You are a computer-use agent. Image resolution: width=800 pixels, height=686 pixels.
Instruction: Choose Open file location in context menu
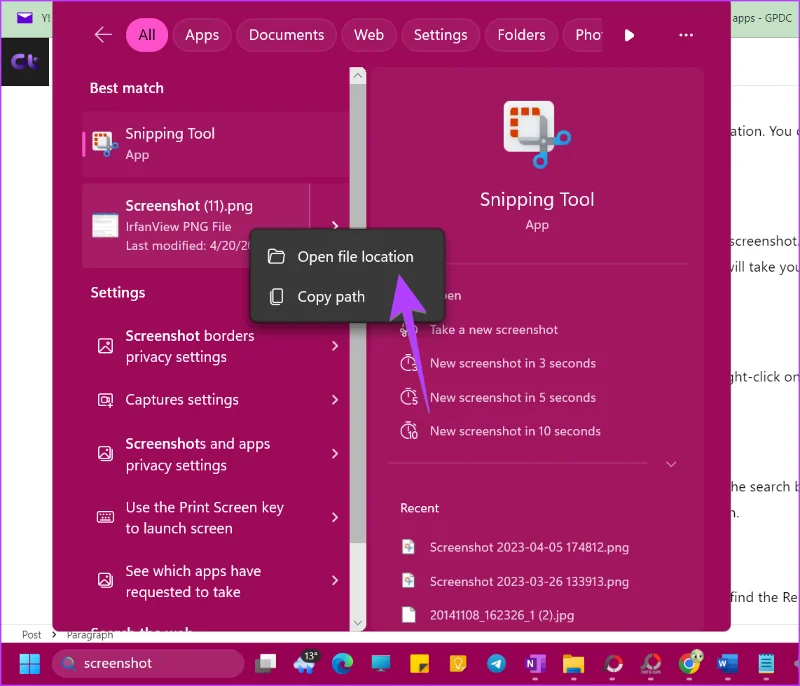pyautogui.click(x=347, y=257)
